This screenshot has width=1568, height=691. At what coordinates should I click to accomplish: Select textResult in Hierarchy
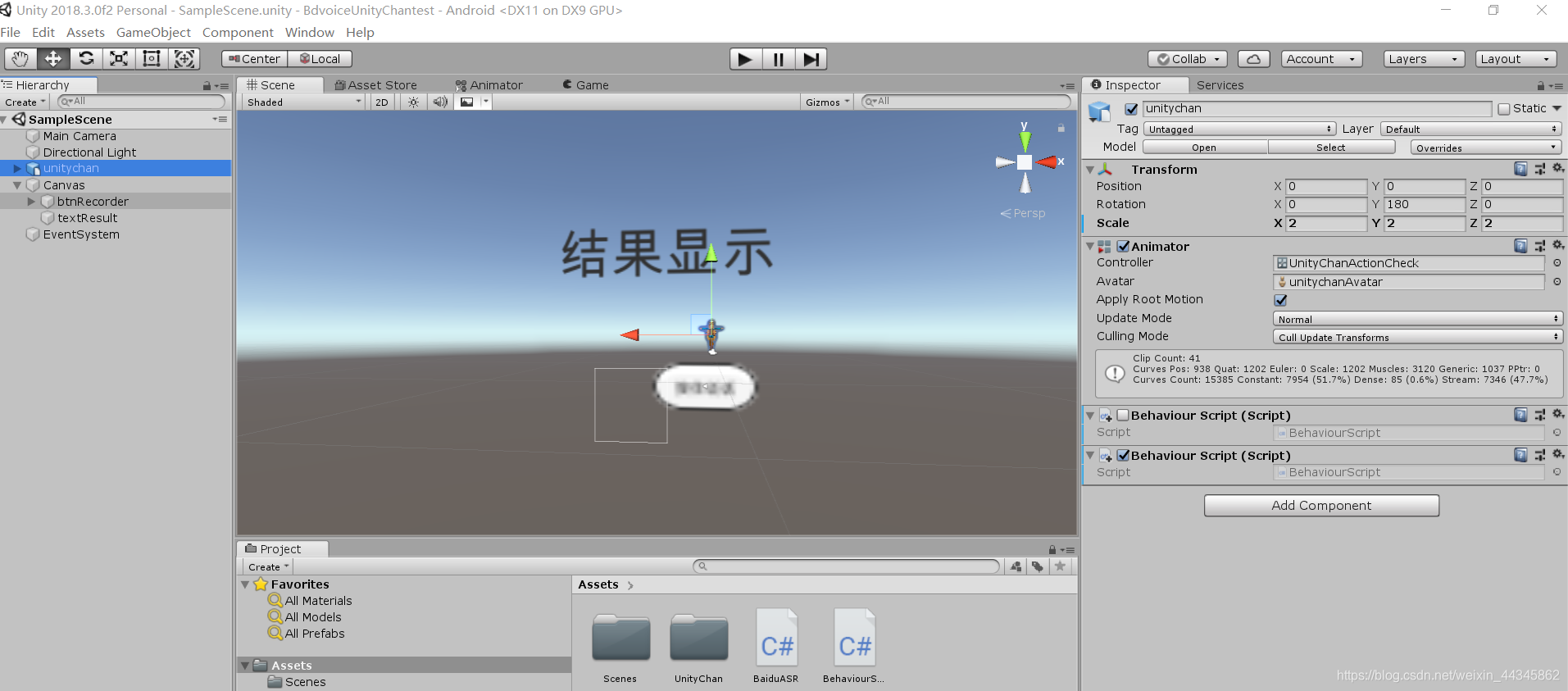[x=88, y=218]
